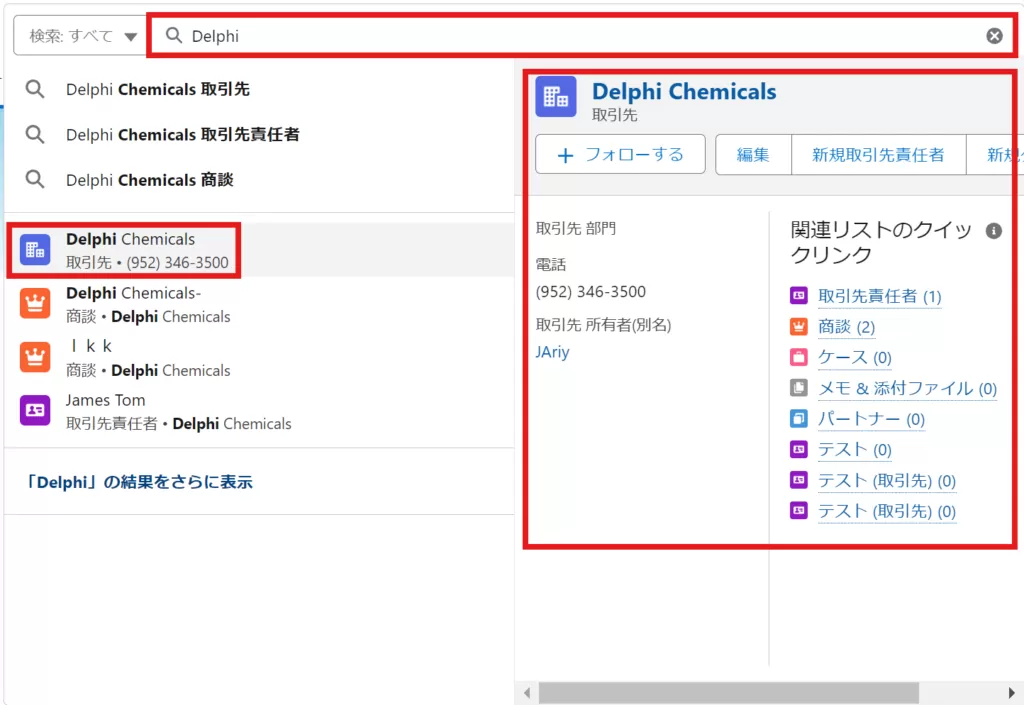Image resolution: width=1024 pixels, height=705 pixels.
Task: Open the JAriy owner link
Action: click(552, 352)
